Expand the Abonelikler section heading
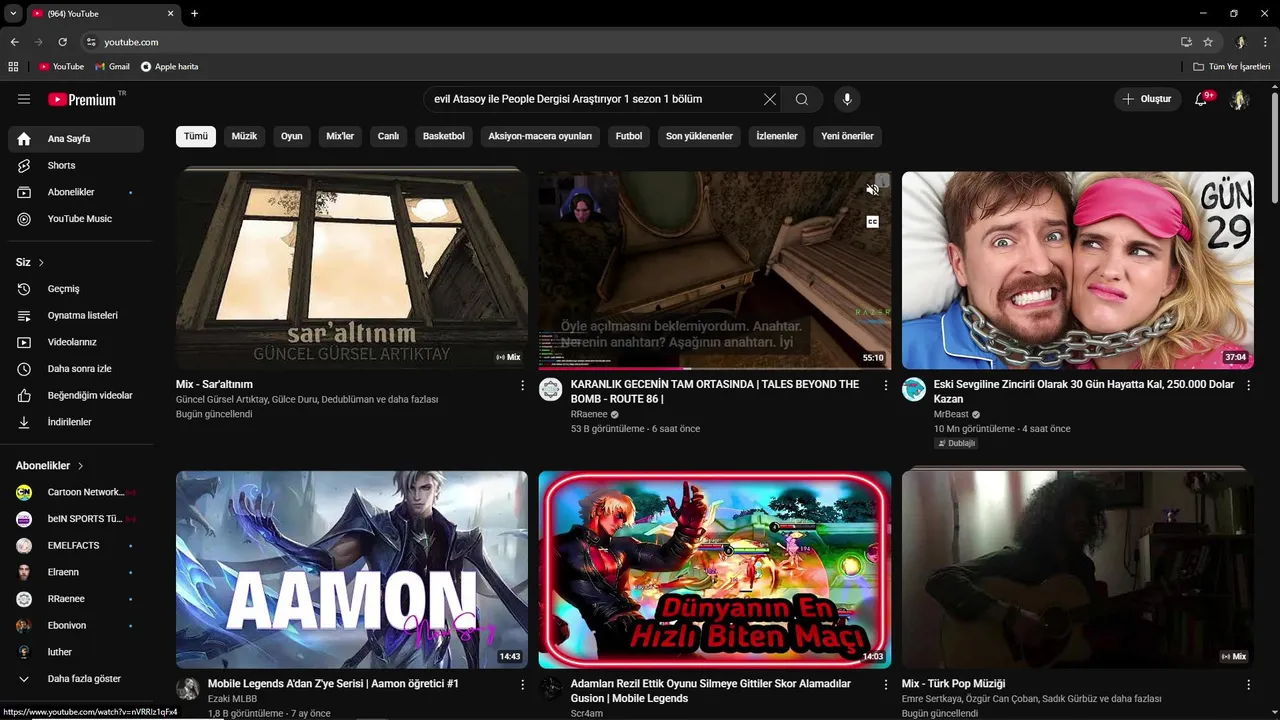1280x720 pixels. click(50, 465)
